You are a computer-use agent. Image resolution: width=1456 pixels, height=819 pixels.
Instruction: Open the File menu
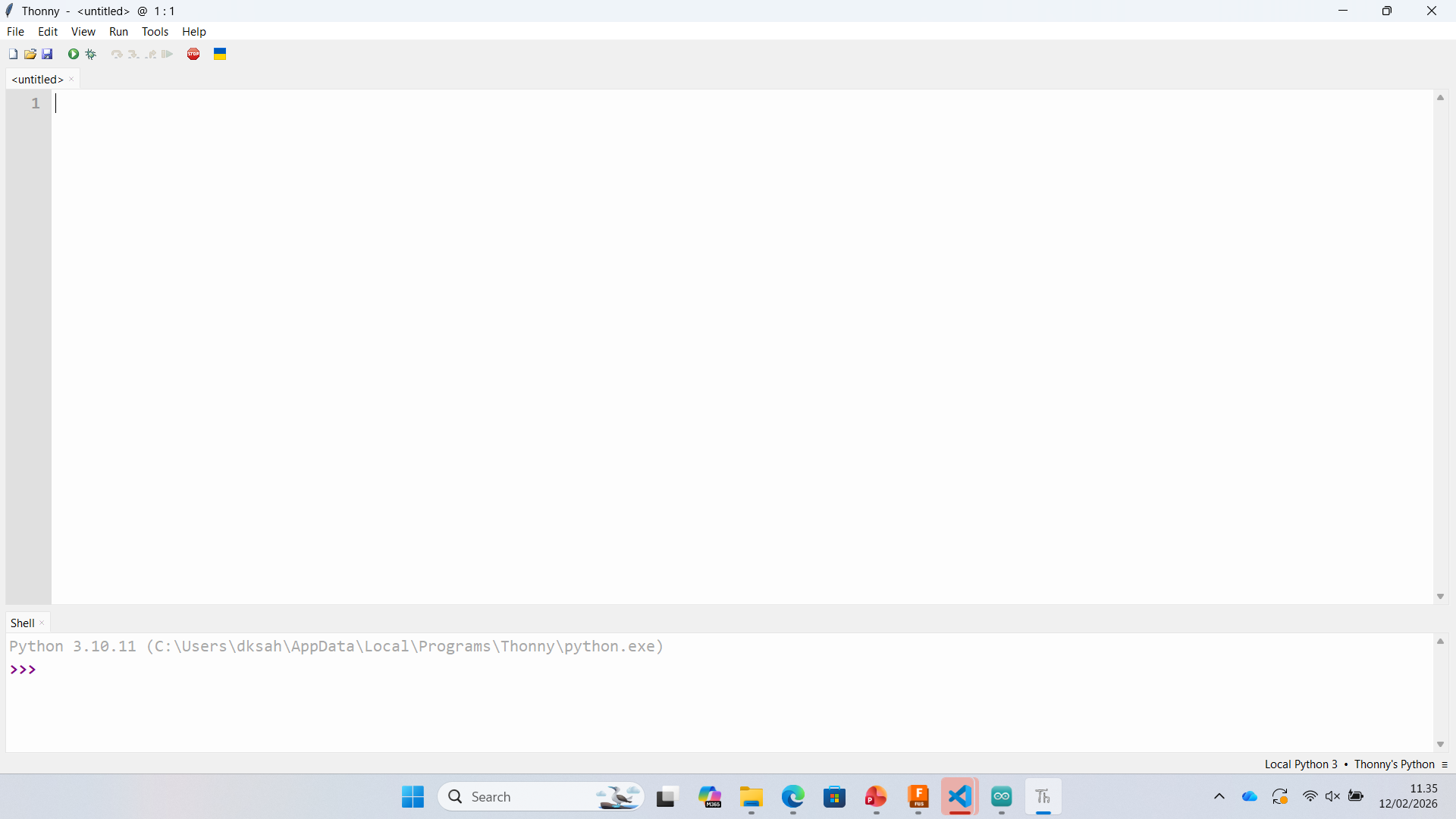click(15, 32)
